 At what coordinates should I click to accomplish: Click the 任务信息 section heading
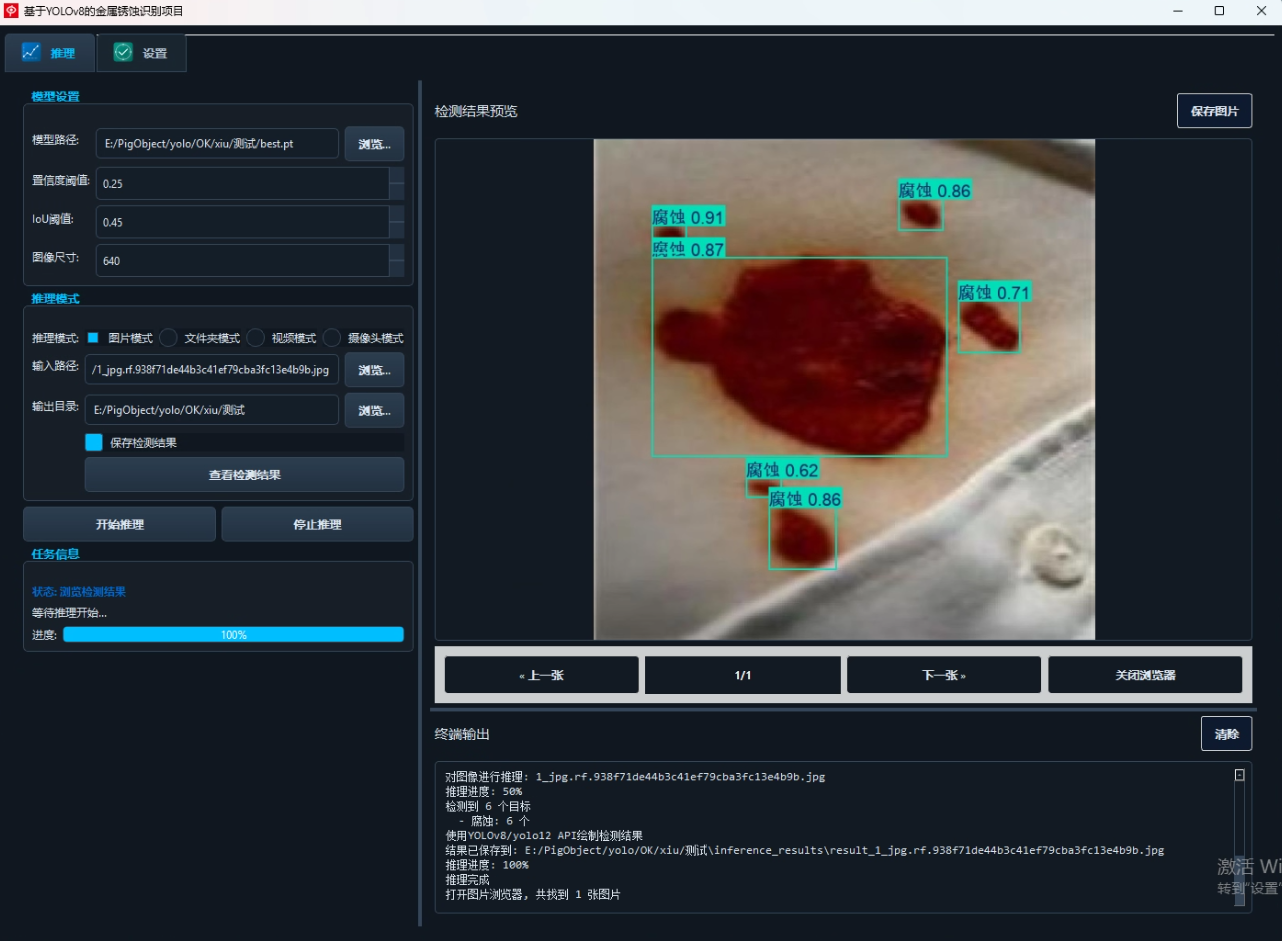[x=55, y=554]
